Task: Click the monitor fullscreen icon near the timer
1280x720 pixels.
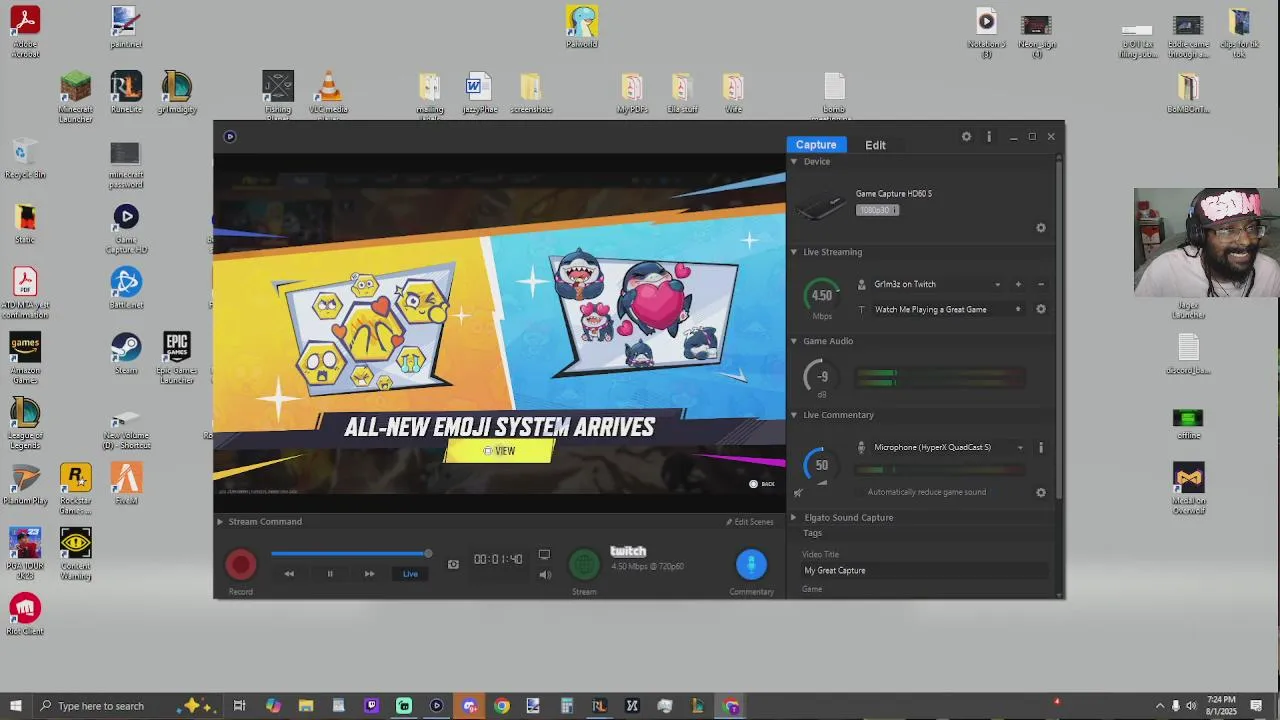Action: [544, 555]
